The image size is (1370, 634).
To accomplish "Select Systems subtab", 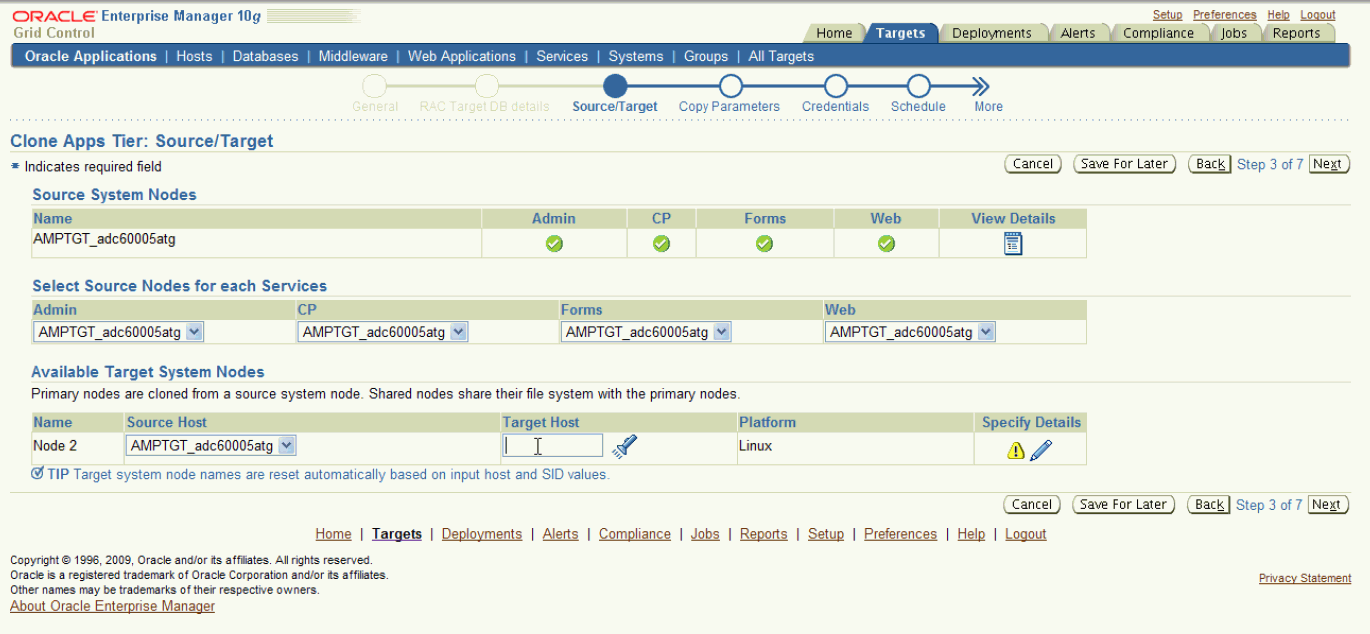I will coord(636,56).
